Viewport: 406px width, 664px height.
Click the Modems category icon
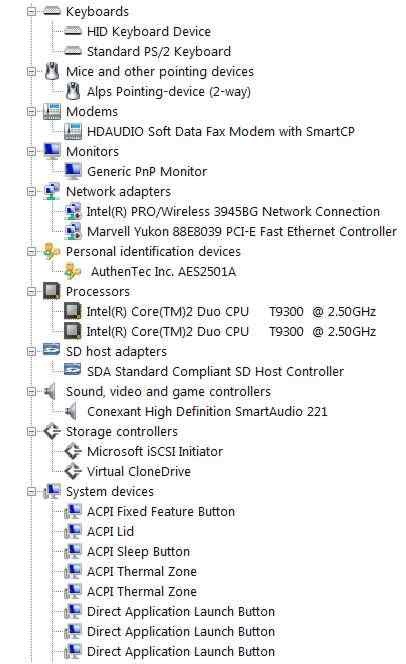(x=52, y=111)
